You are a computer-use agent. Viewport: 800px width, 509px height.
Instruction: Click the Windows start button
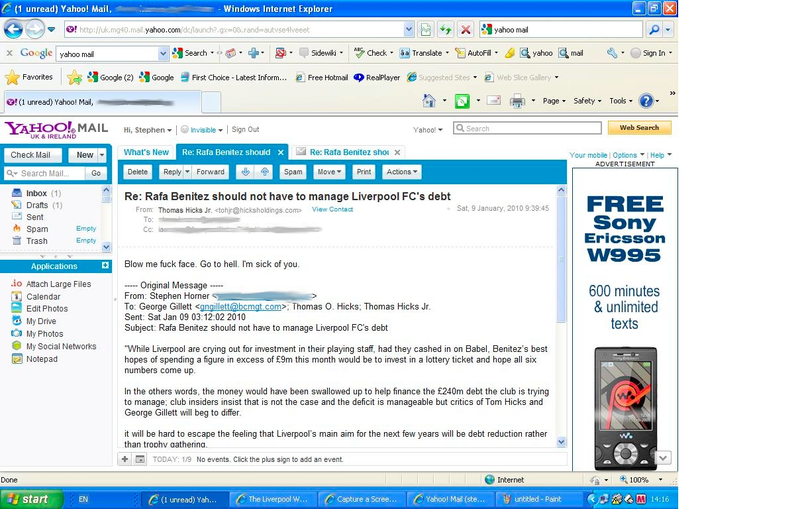[x=32, y=499]
